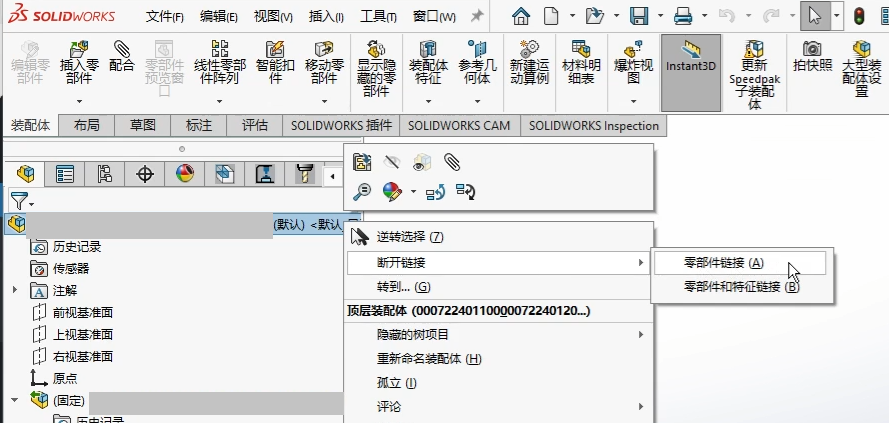Click the Select cursor tool in top toolbar
The image size is (889, 423).
(x=815, y=16)
